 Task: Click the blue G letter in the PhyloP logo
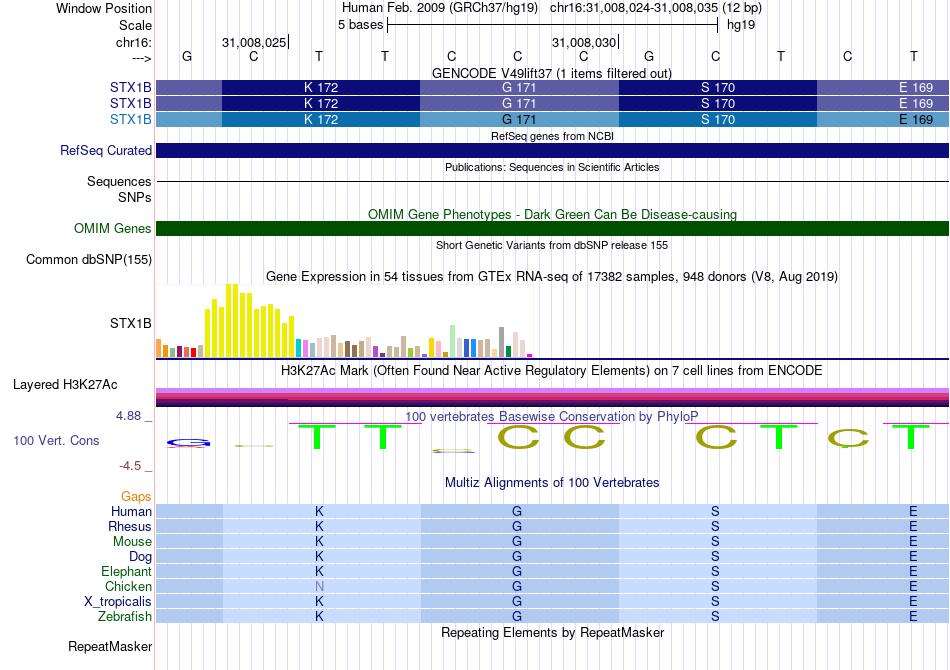click(188, 443)
